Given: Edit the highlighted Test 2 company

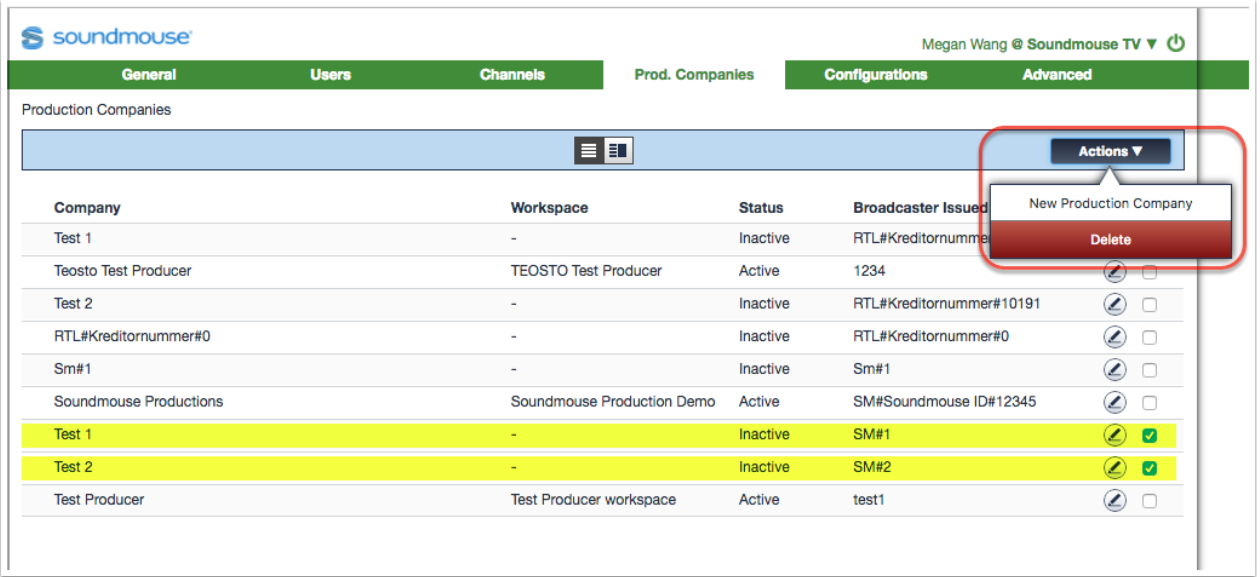Looking at the screenshot, I should click(1115, 467).
